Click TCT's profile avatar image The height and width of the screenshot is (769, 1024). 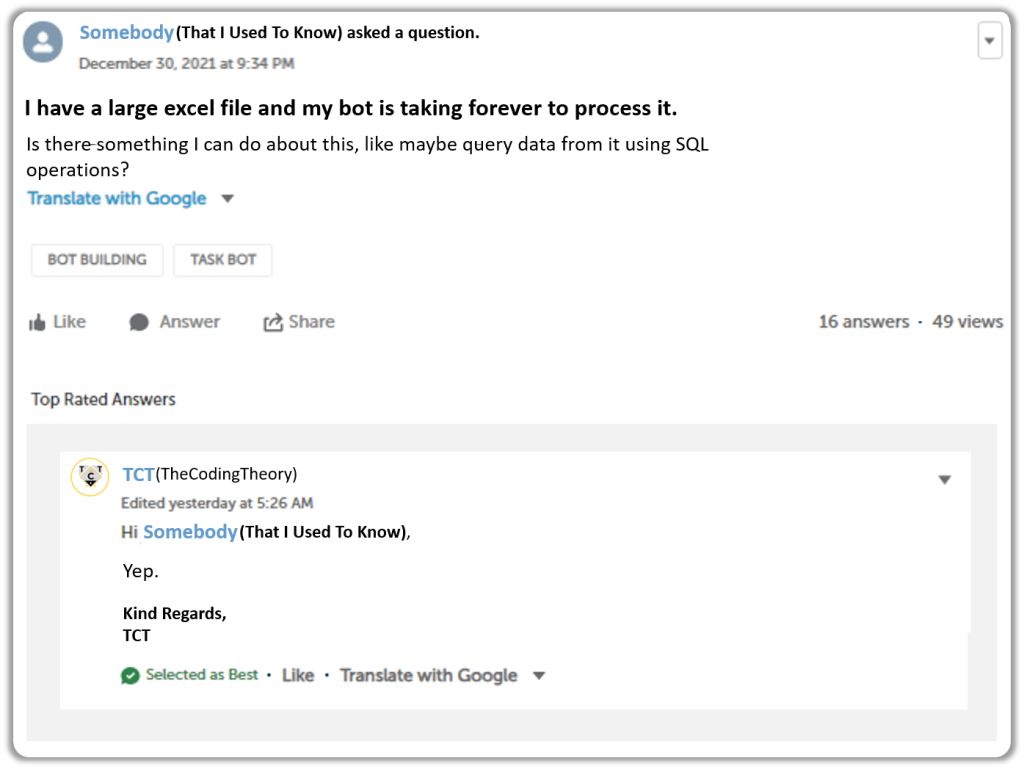[x=90, y=477]
